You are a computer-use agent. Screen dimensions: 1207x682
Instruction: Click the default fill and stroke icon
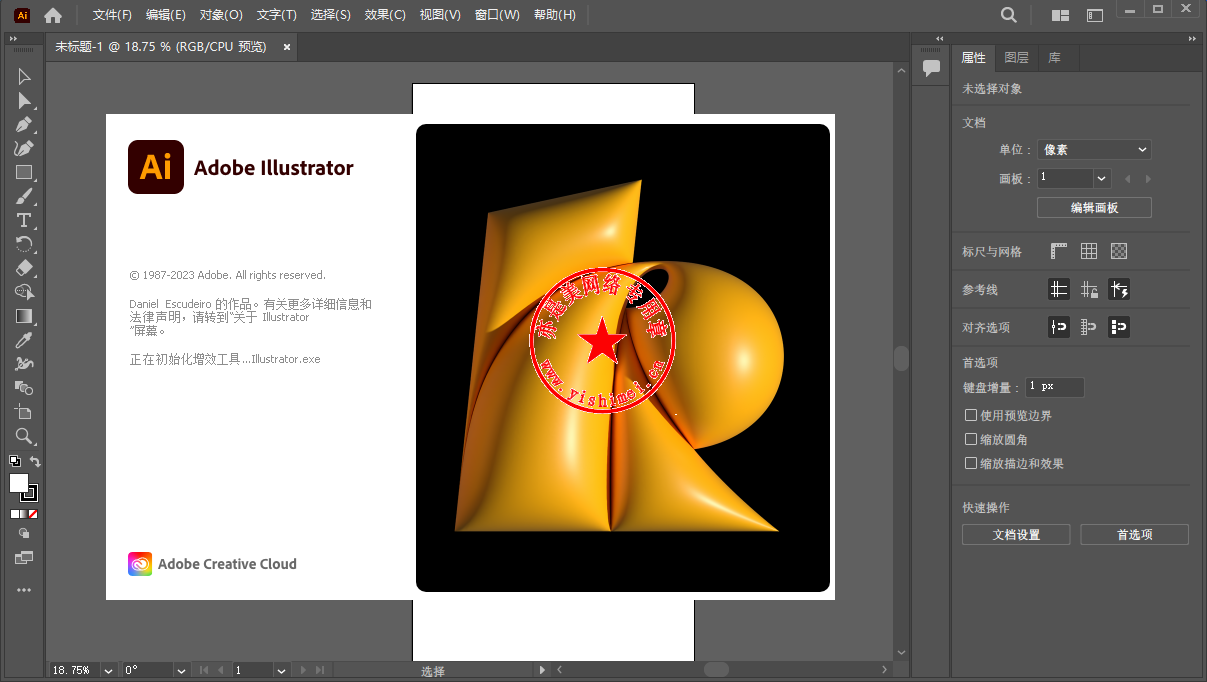pyautogui.click(x=14, y=461)
